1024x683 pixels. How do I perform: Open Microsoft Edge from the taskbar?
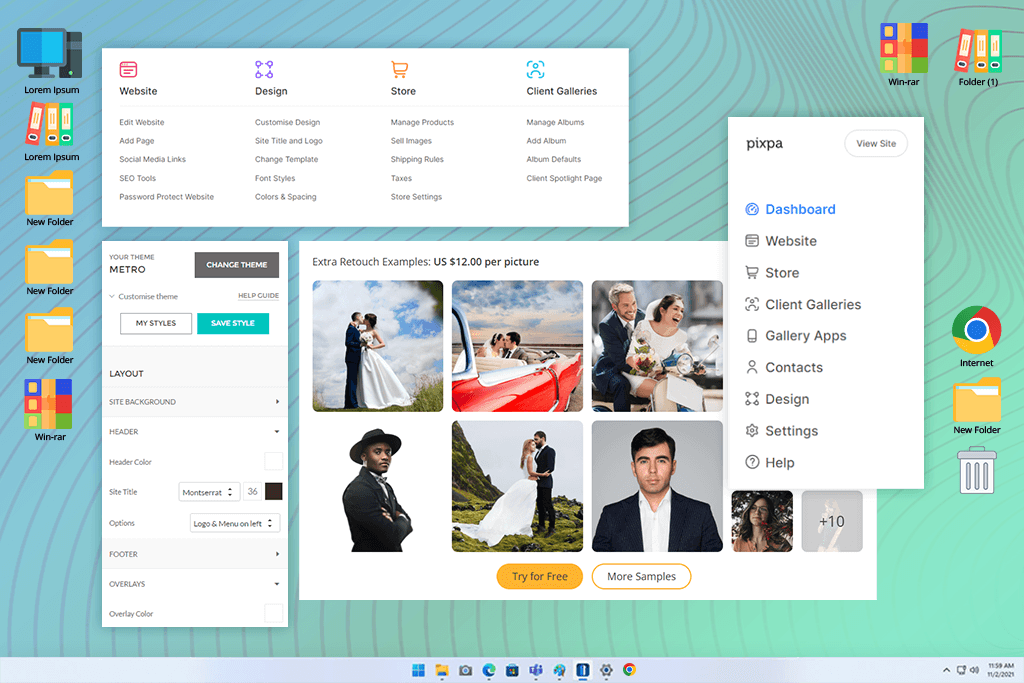(489, 670)
